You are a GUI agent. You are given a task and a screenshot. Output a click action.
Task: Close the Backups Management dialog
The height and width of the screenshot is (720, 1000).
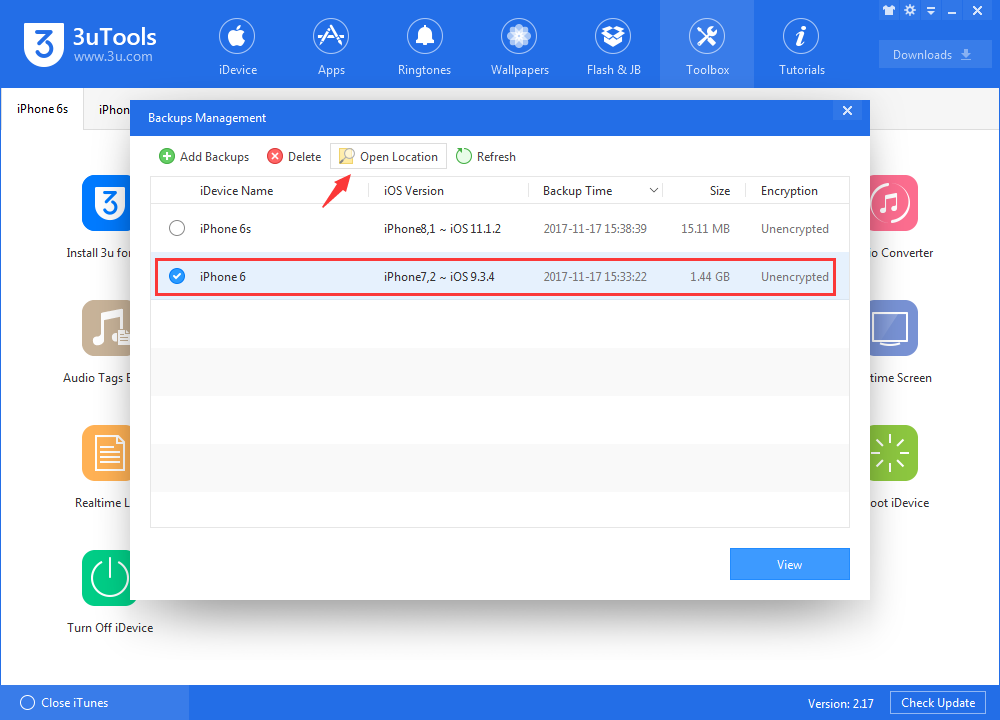847,111
